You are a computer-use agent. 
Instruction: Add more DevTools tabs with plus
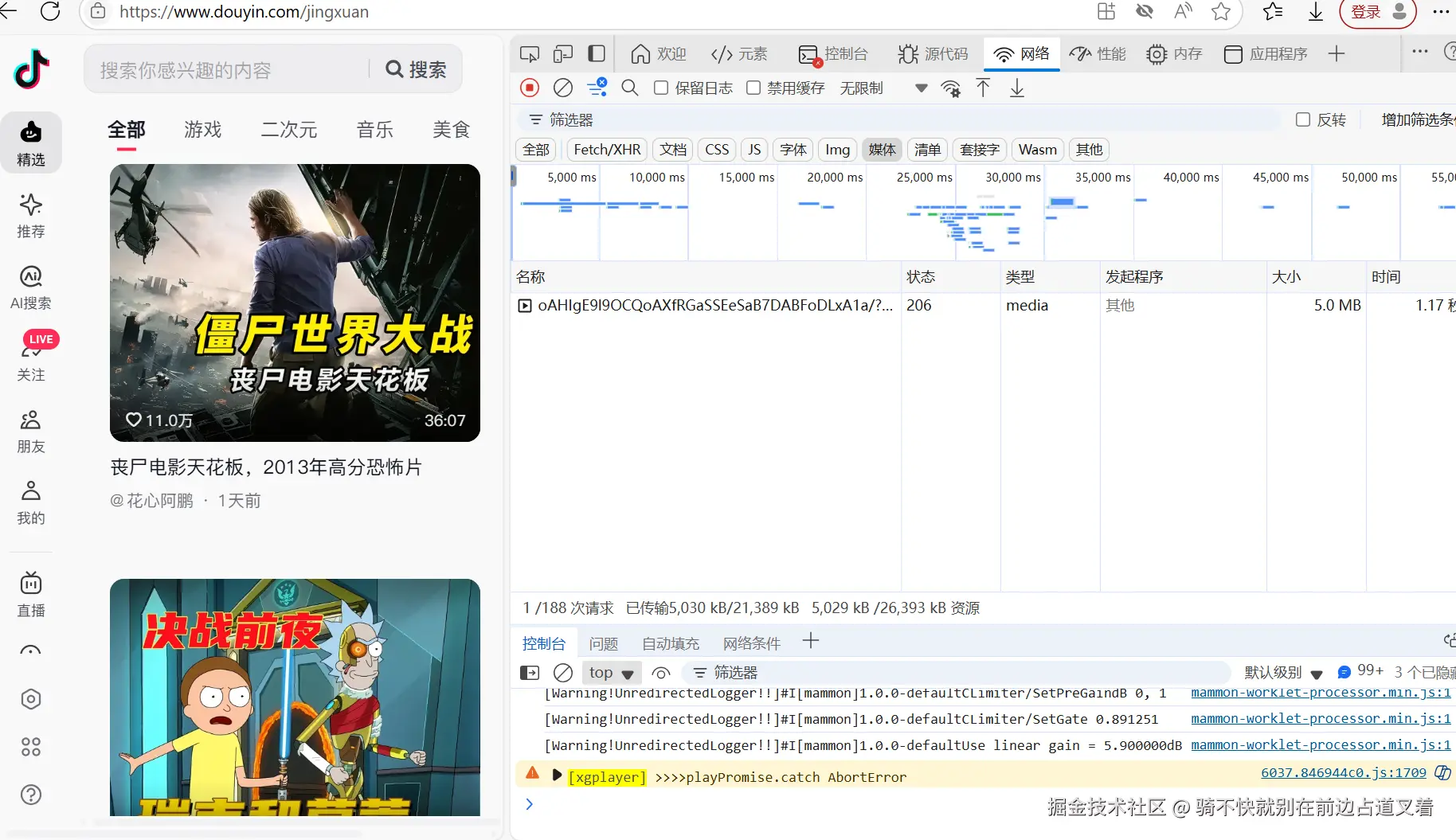[x=1337, y=53]
